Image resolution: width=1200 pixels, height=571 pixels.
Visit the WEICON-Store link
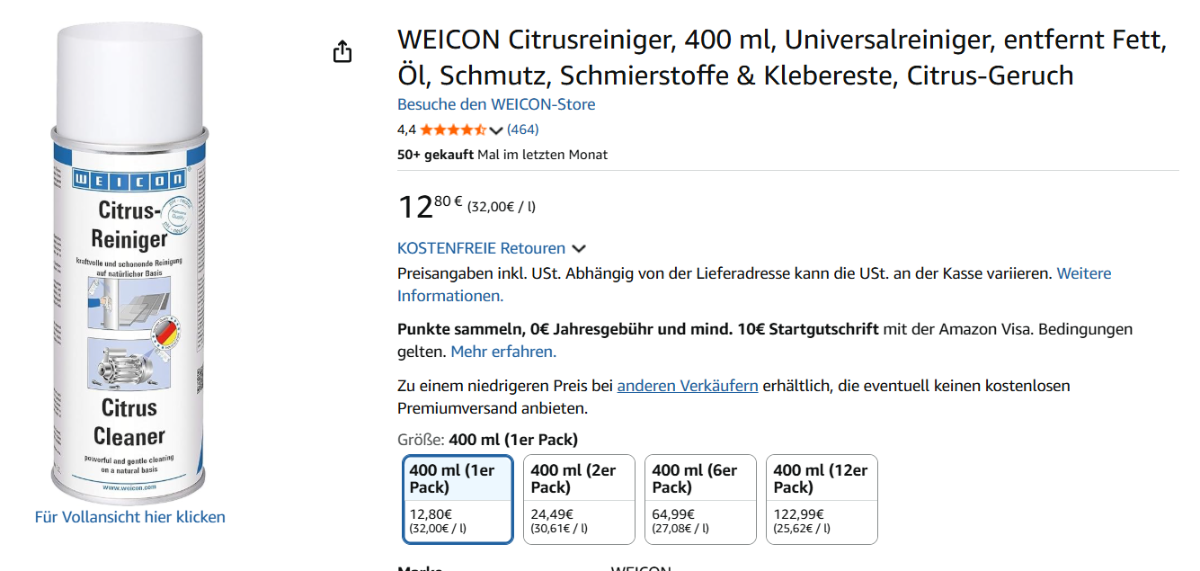[496, 104]
